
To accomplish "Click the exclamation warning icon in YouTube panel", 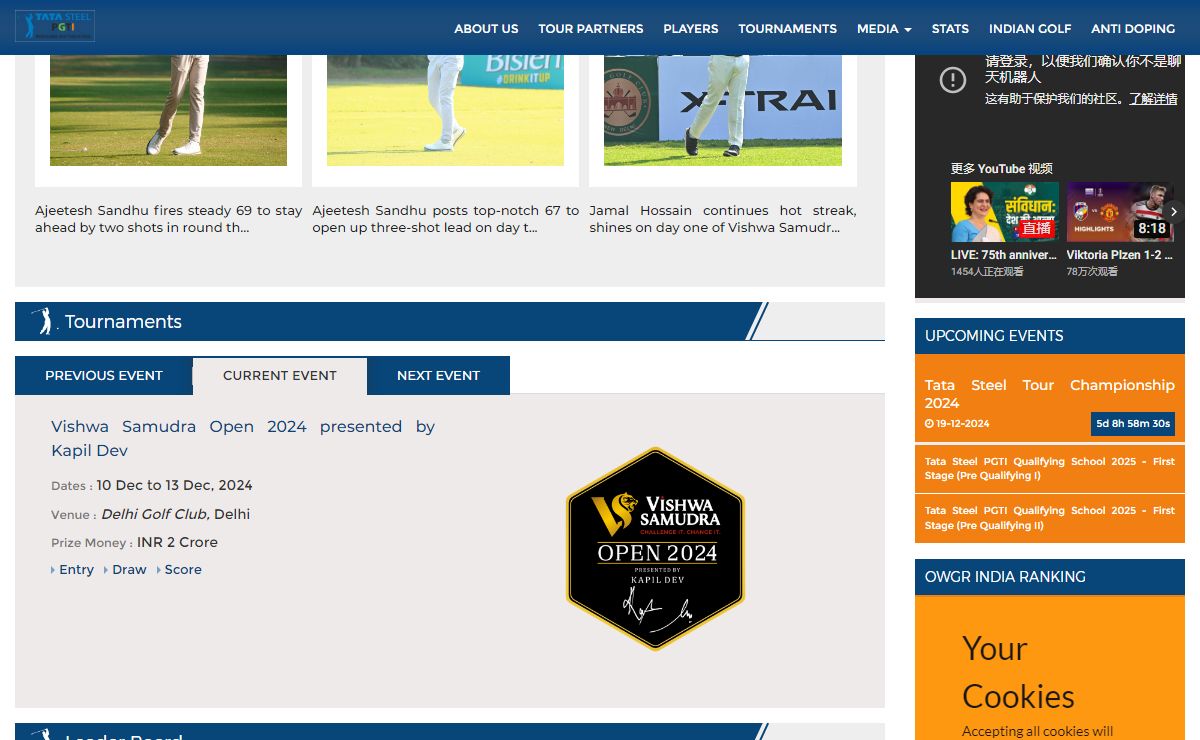I will 953,80.
